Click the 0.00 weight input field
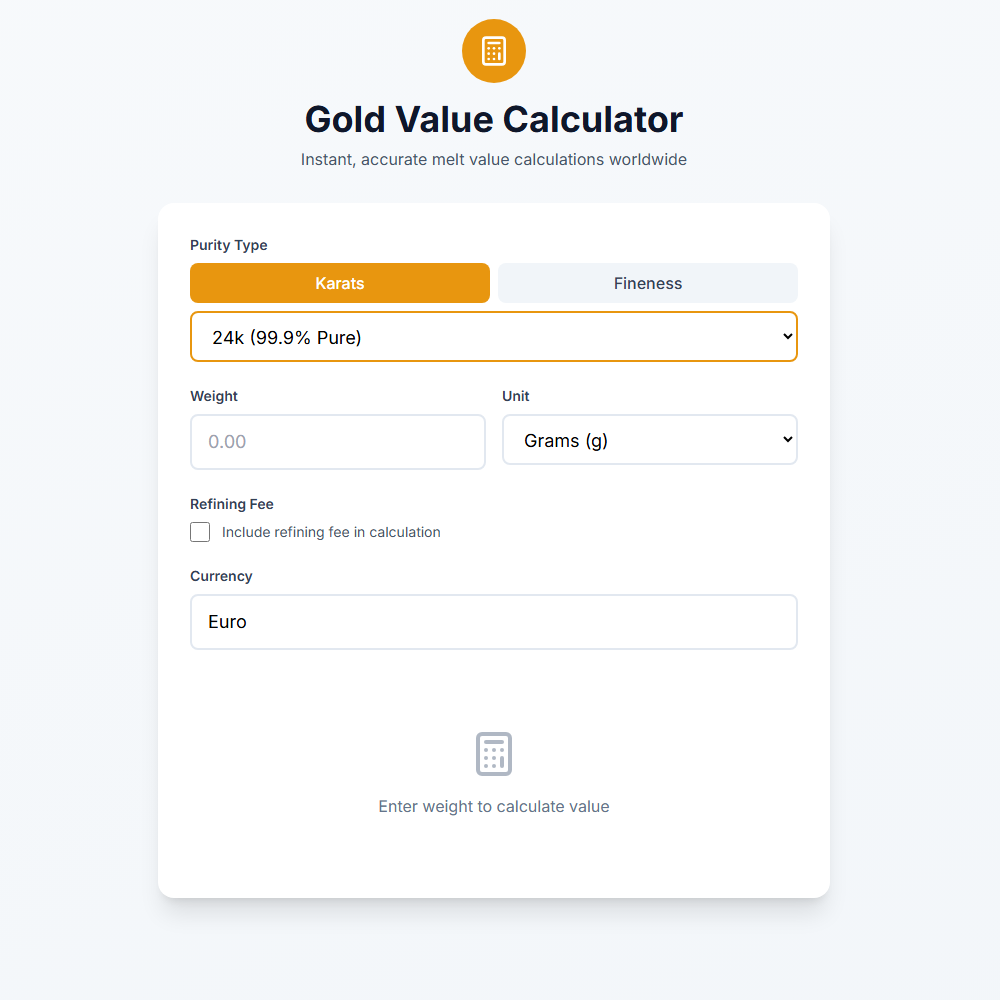Image resolution: width=1000 pixels, height=1000 pixels. (337, 441)
